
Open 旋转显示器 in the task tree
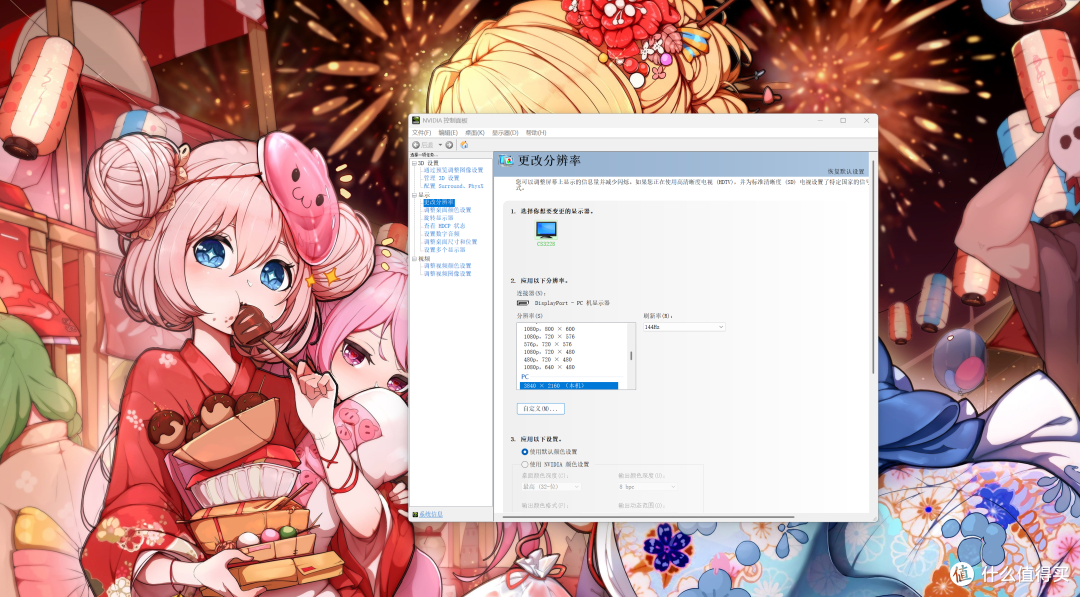coord(439,218)
